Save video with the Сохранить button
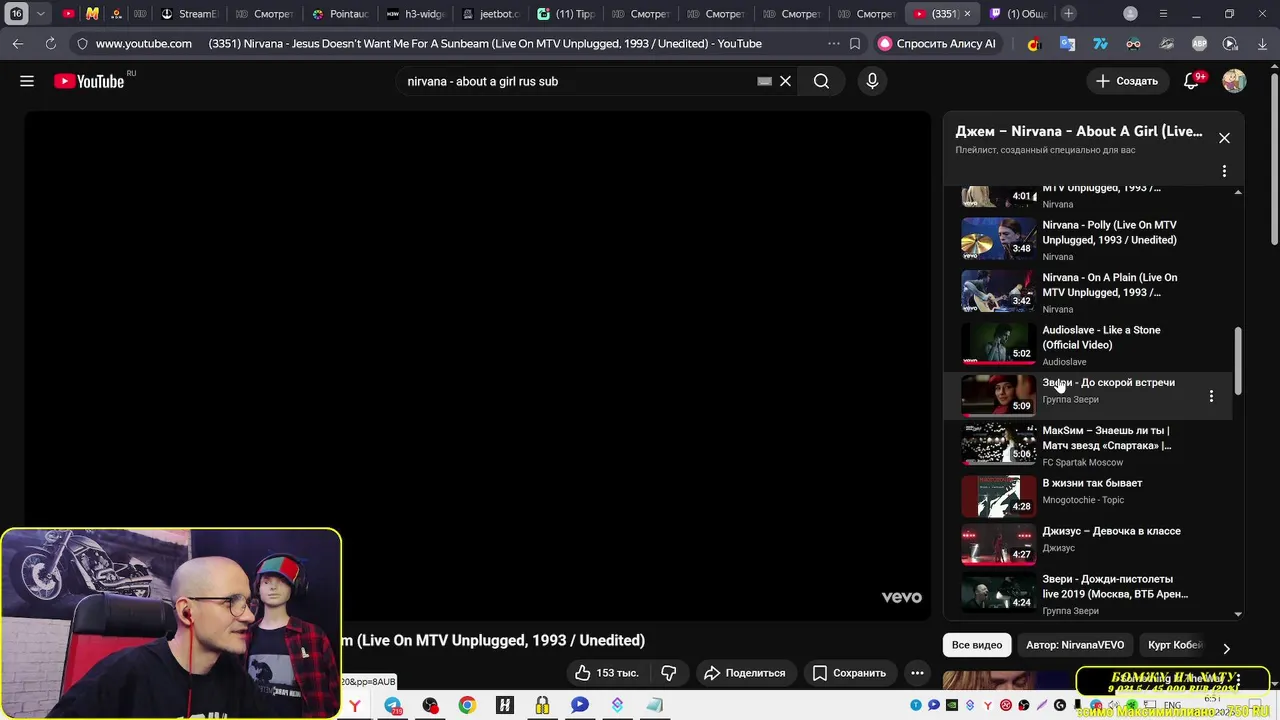Viewport: 1280px width, 720px height. [x=849, y=673]
